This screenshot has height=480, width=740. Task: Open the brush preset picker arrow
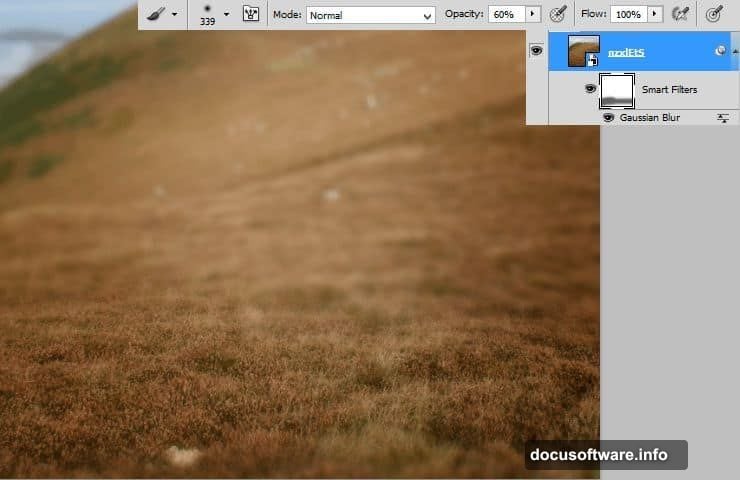tap(226, 15)
